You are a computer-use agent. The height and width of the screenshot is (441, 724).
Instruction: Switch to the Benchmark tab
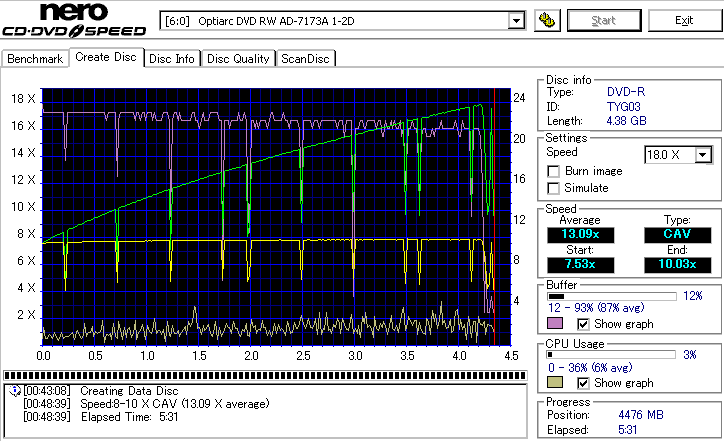point(35,59)
